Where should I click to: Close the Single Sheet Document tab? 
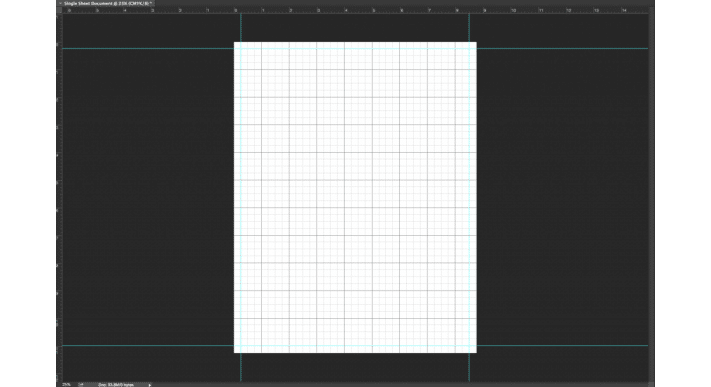tap(60, 3)
